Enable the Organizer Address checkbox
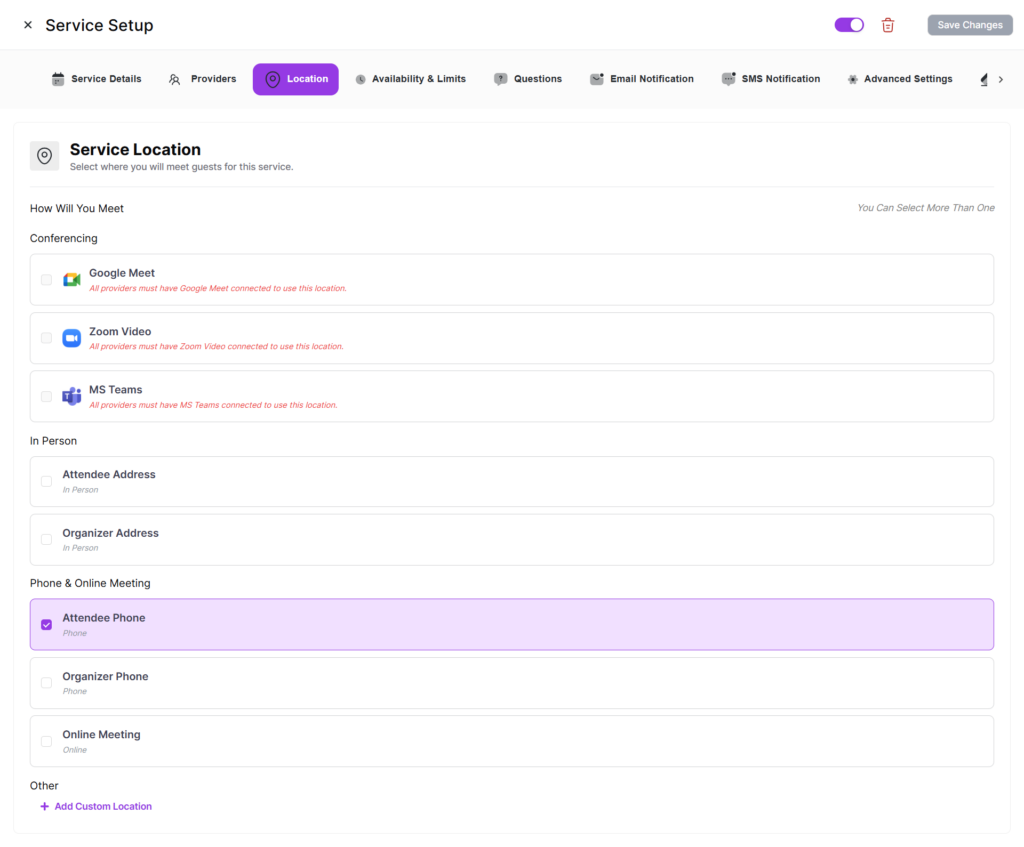Screen dimensions: 1024x847 (x=46, y=540)
